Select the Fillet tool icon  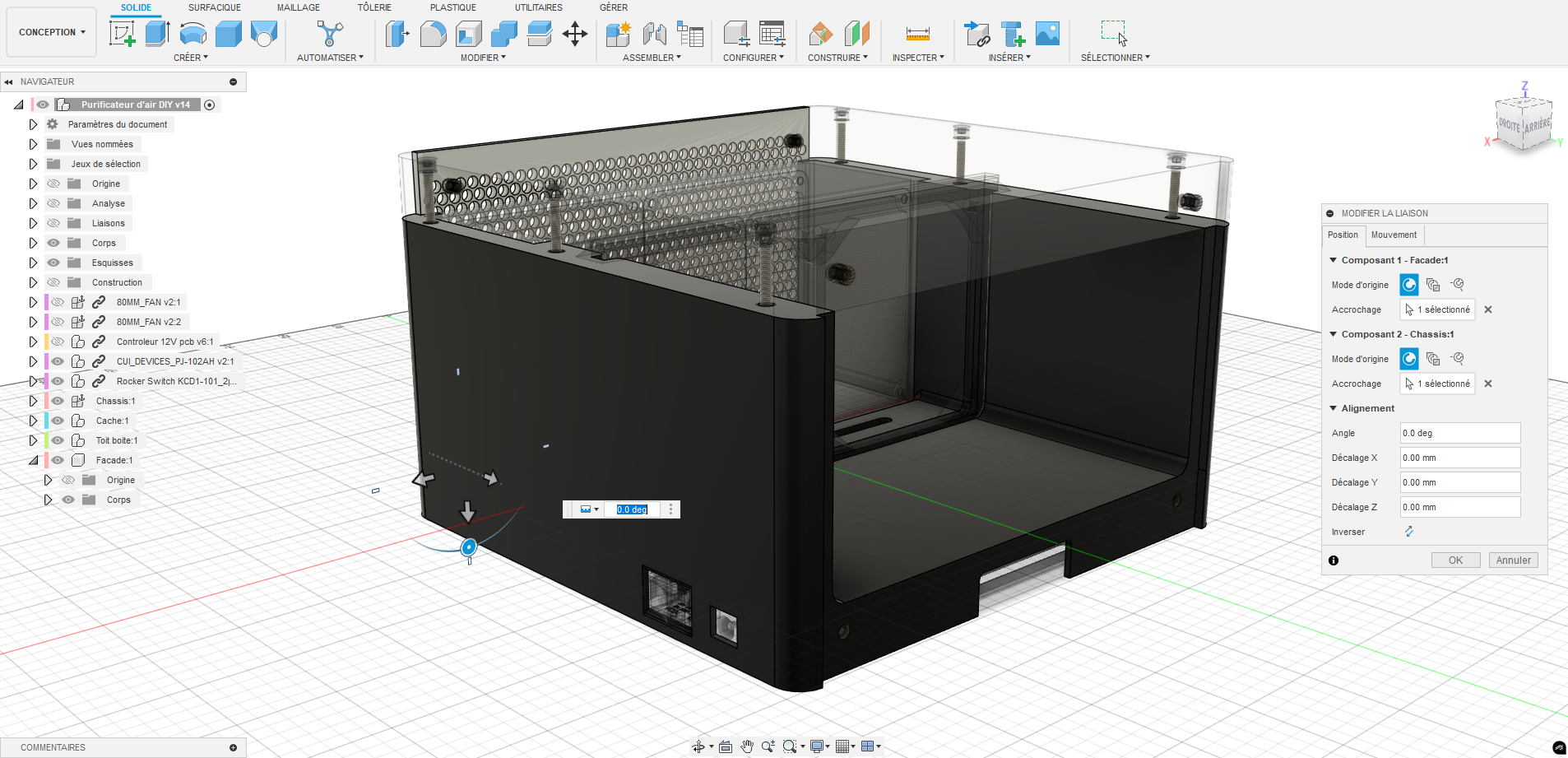[x=434, y=34]
